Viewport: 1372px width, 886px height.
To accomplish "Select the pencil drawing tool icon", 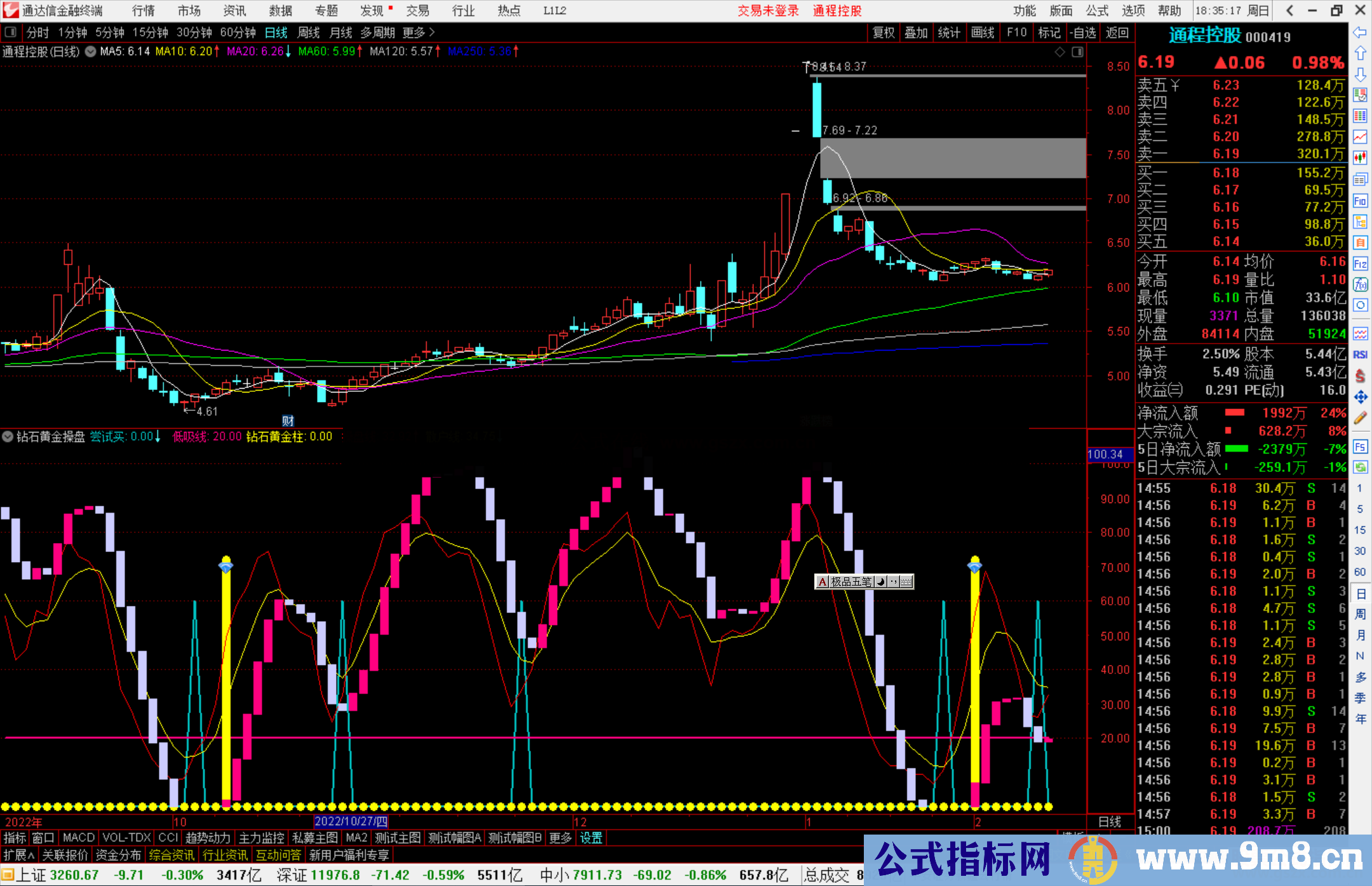I will 1360,418.
